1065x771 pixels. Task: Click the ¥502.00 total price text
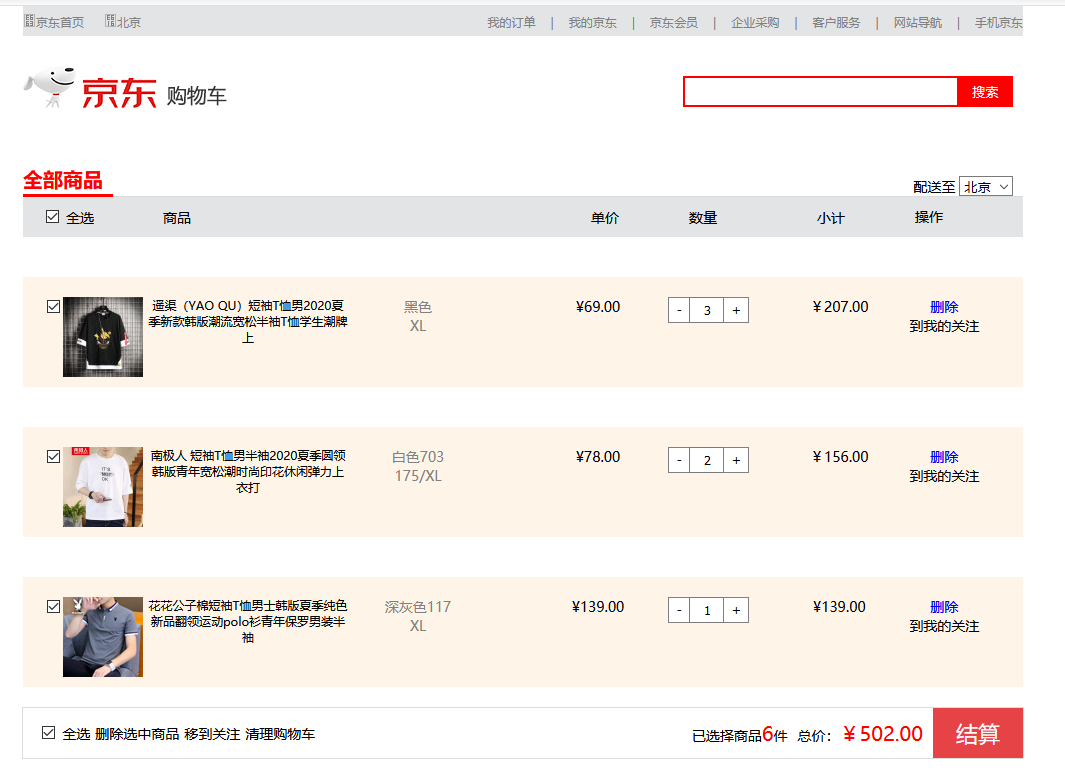[883, 734]
